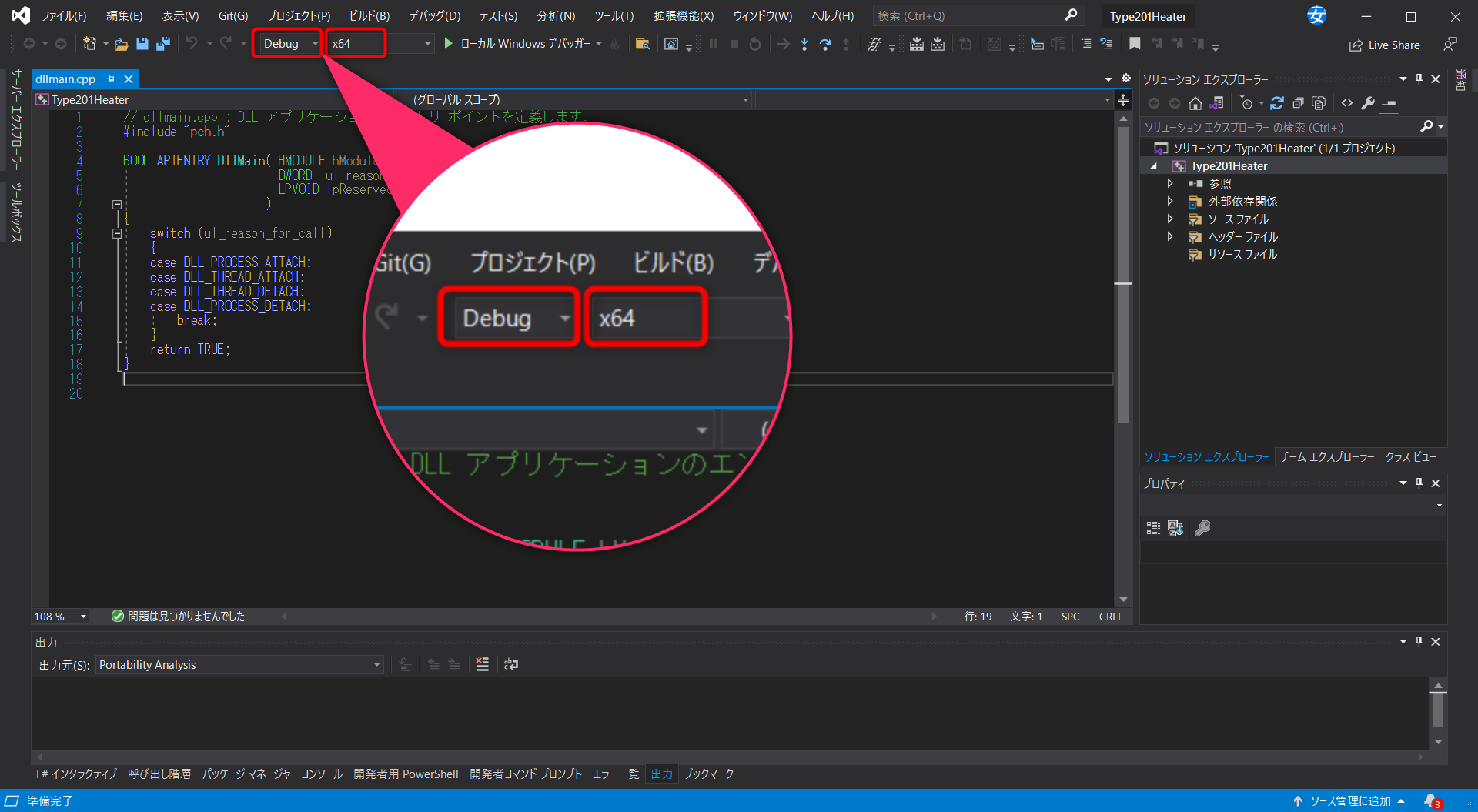Click the View Code icon in Solution Explorer
The height and width of the screenshot is (812, 1478).
[1347, 103]
